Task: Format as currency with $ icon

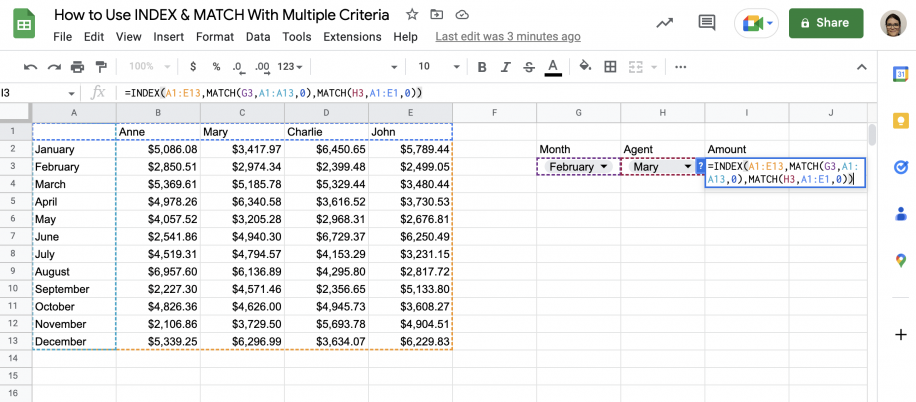Action: [193, 67]
